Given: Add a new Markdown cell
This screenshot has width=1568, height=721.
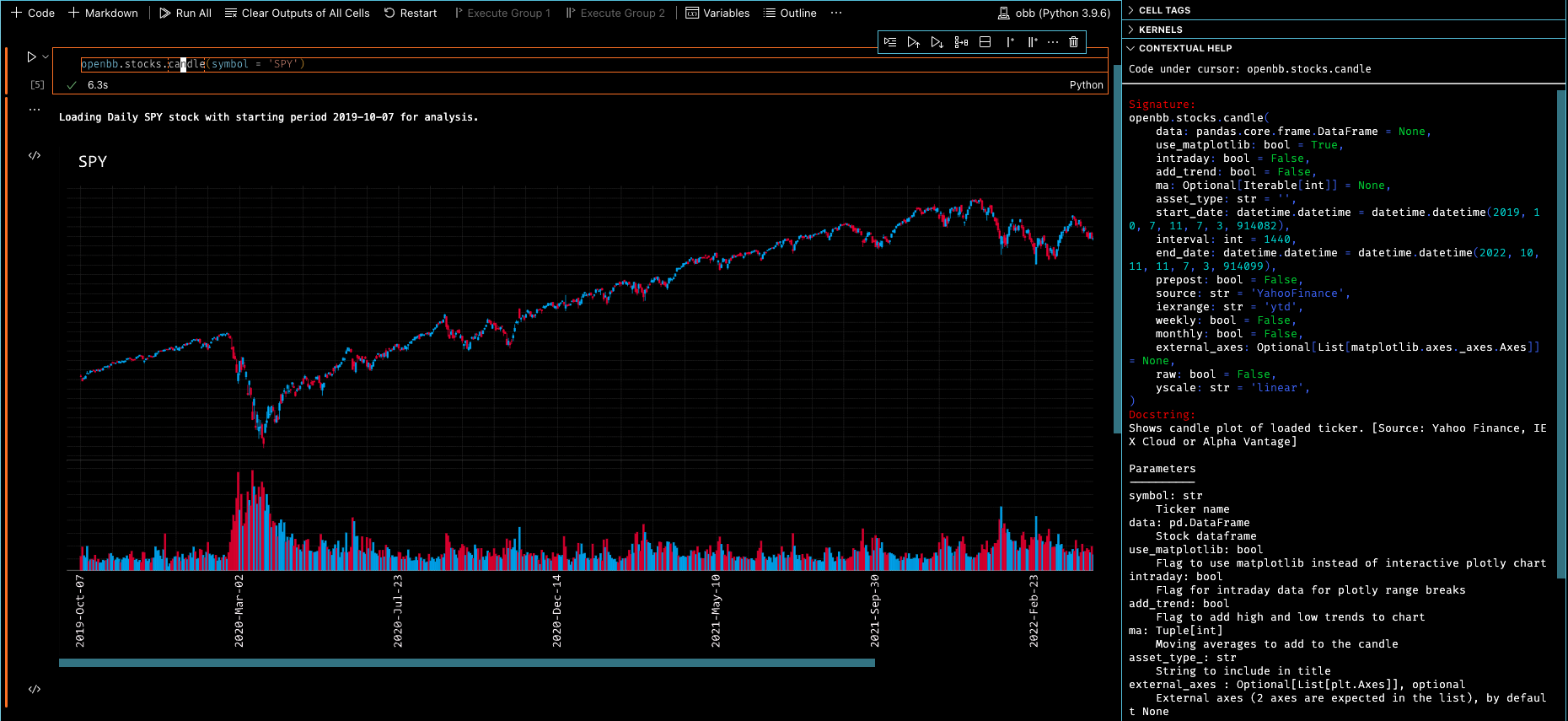Looking at the screenshot, I should tap(103, 13).
